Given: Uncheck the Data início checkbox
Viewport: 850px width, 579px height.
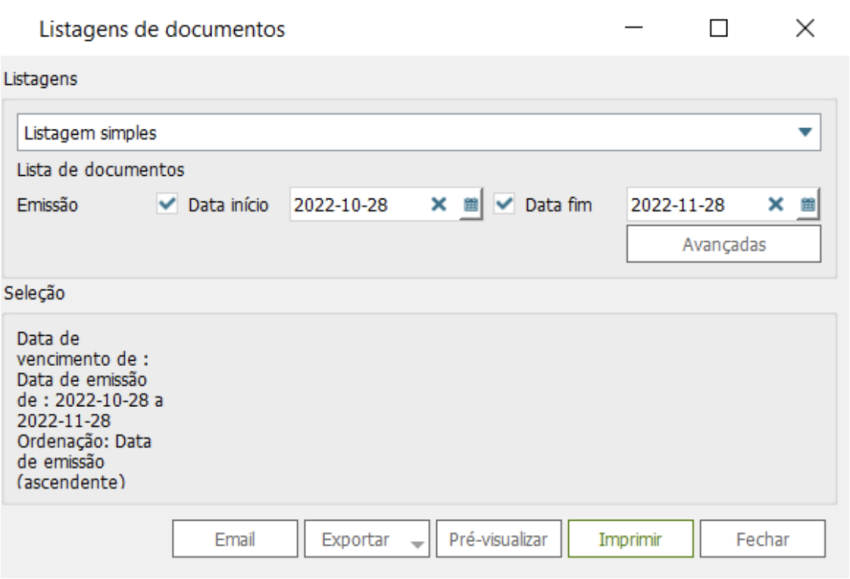Looking at the screenshot, I should pos(168,205).
